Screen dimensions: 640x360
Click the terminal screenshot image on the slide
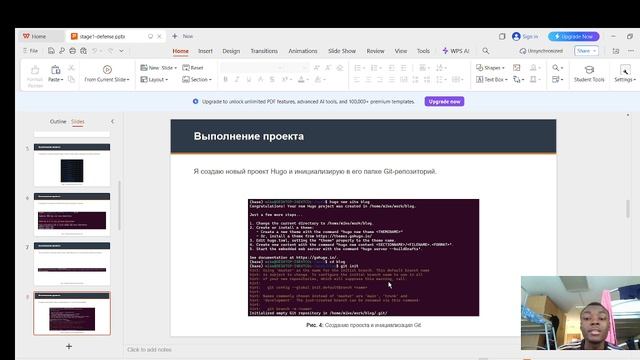(363, 258)
